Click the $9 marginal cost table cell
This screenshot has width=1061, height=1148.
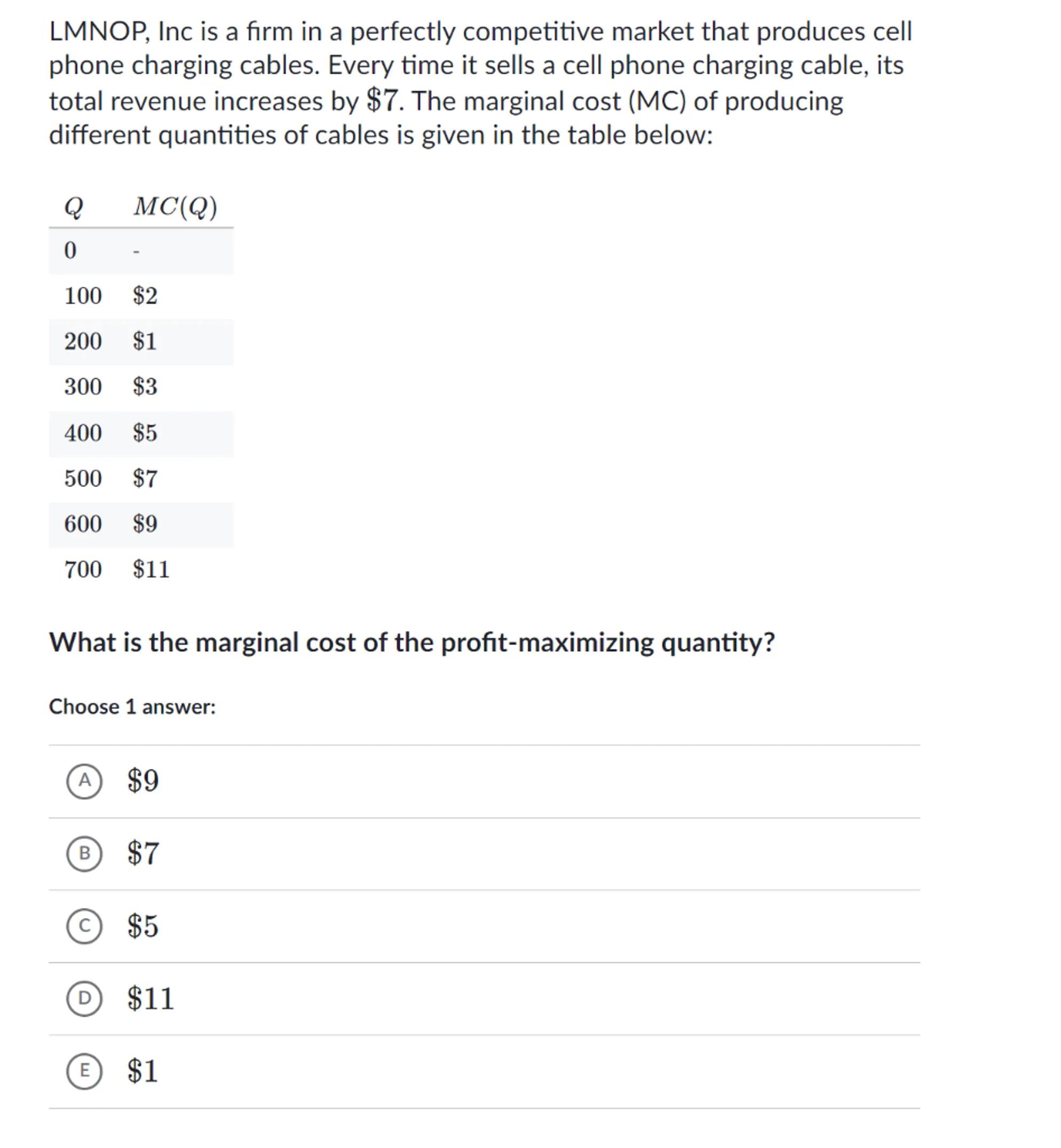click(145, 524)
